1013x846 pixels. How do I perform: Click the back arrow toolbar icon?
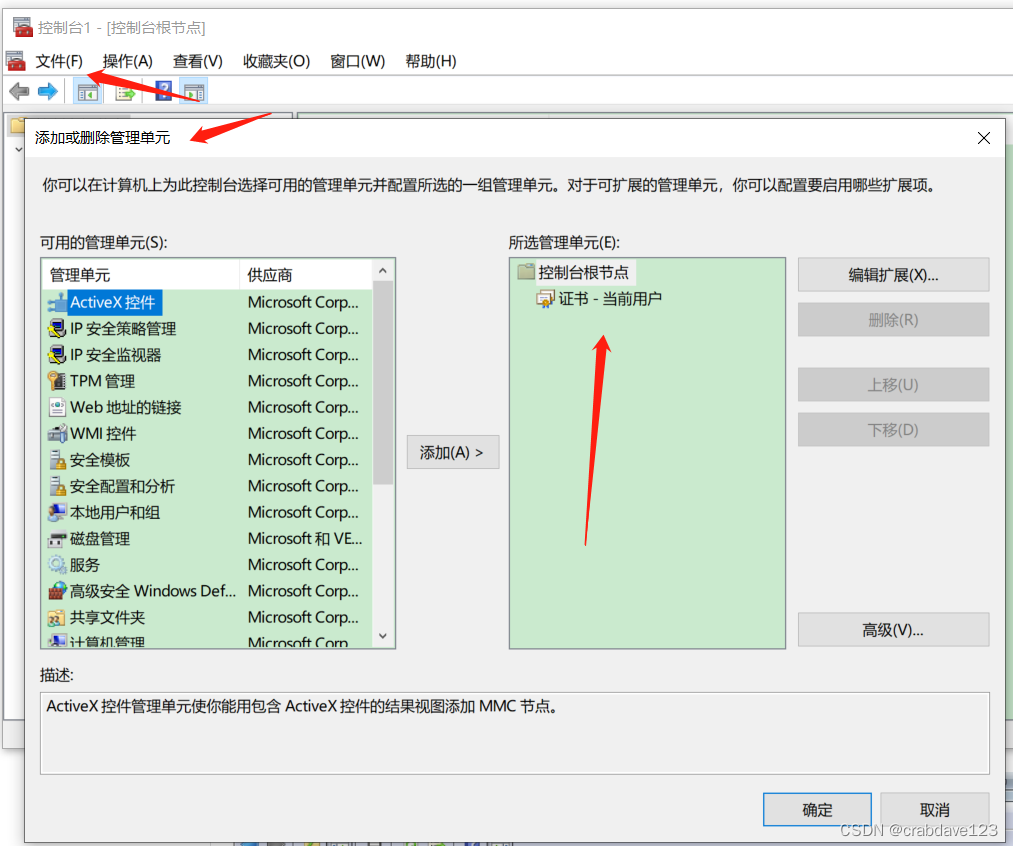point(19,92)
